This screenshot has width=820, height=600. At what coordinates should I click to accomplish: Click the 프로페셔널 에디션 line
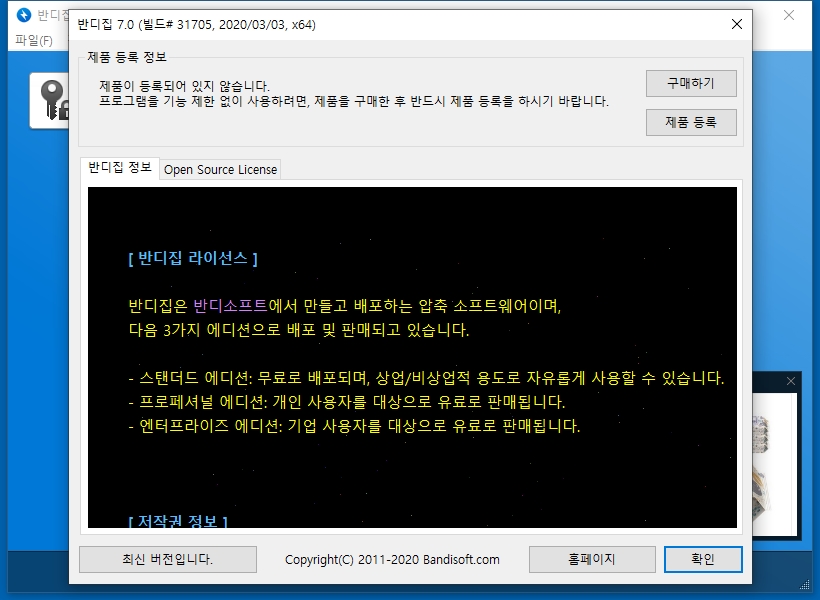tap(347, 402)
